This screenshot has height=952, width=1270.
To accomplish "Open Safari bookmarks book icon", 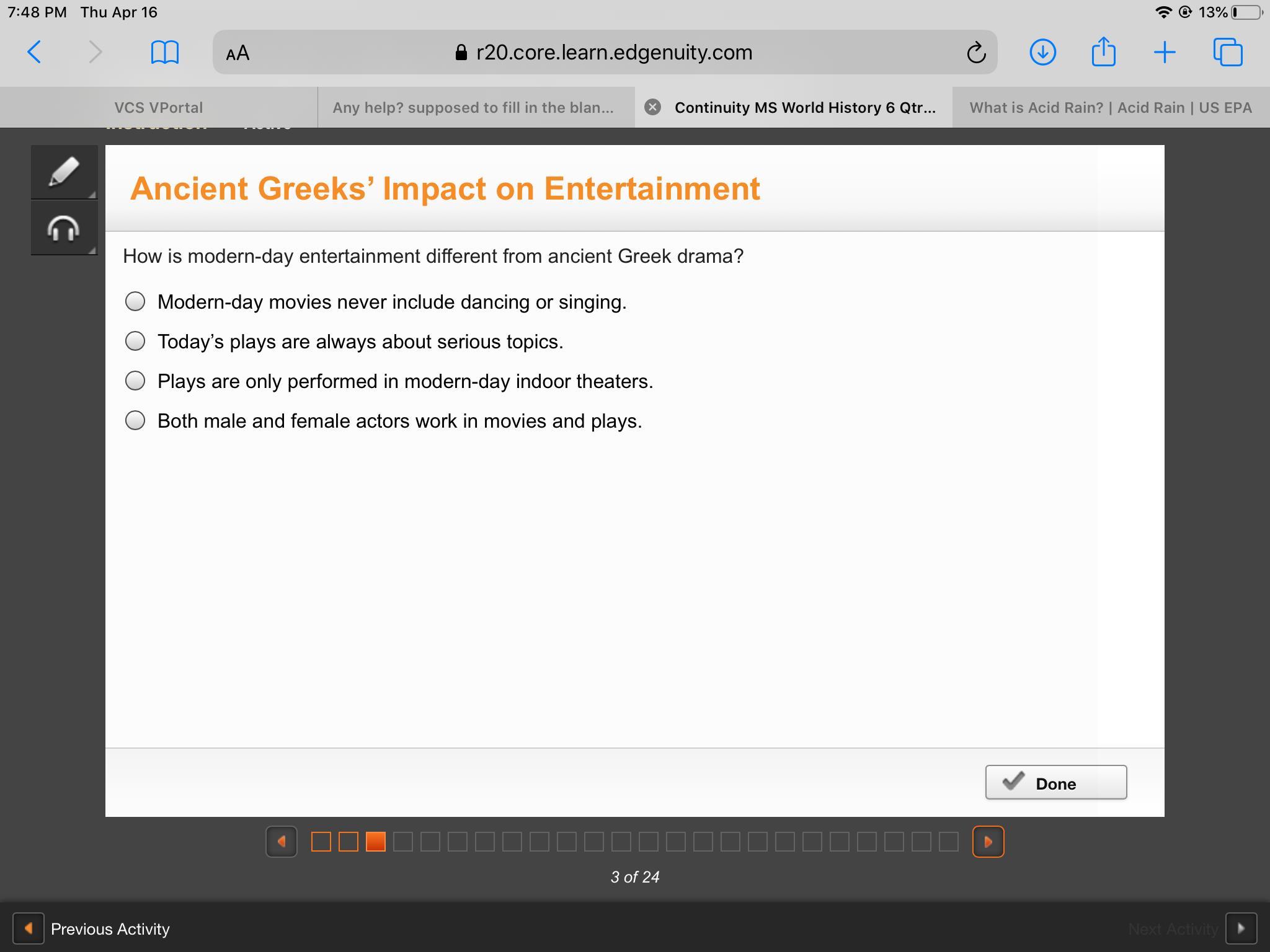I will pyautogui.click(x=164, y=52).
